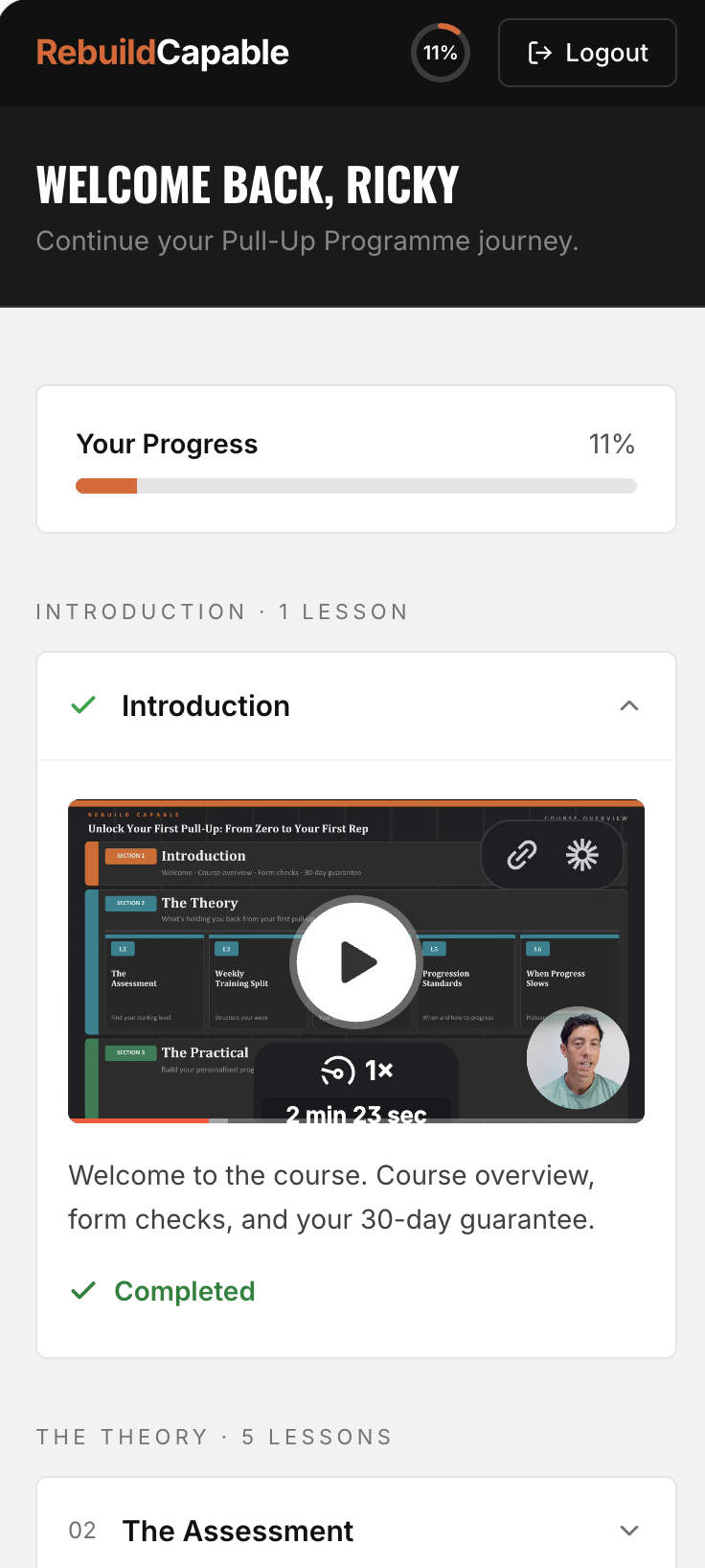The height and width of the screenshot is (1568, 705).
Task: Click the Loom starburst logo icon
Action: pyautogui.click(x=582, y=854)
